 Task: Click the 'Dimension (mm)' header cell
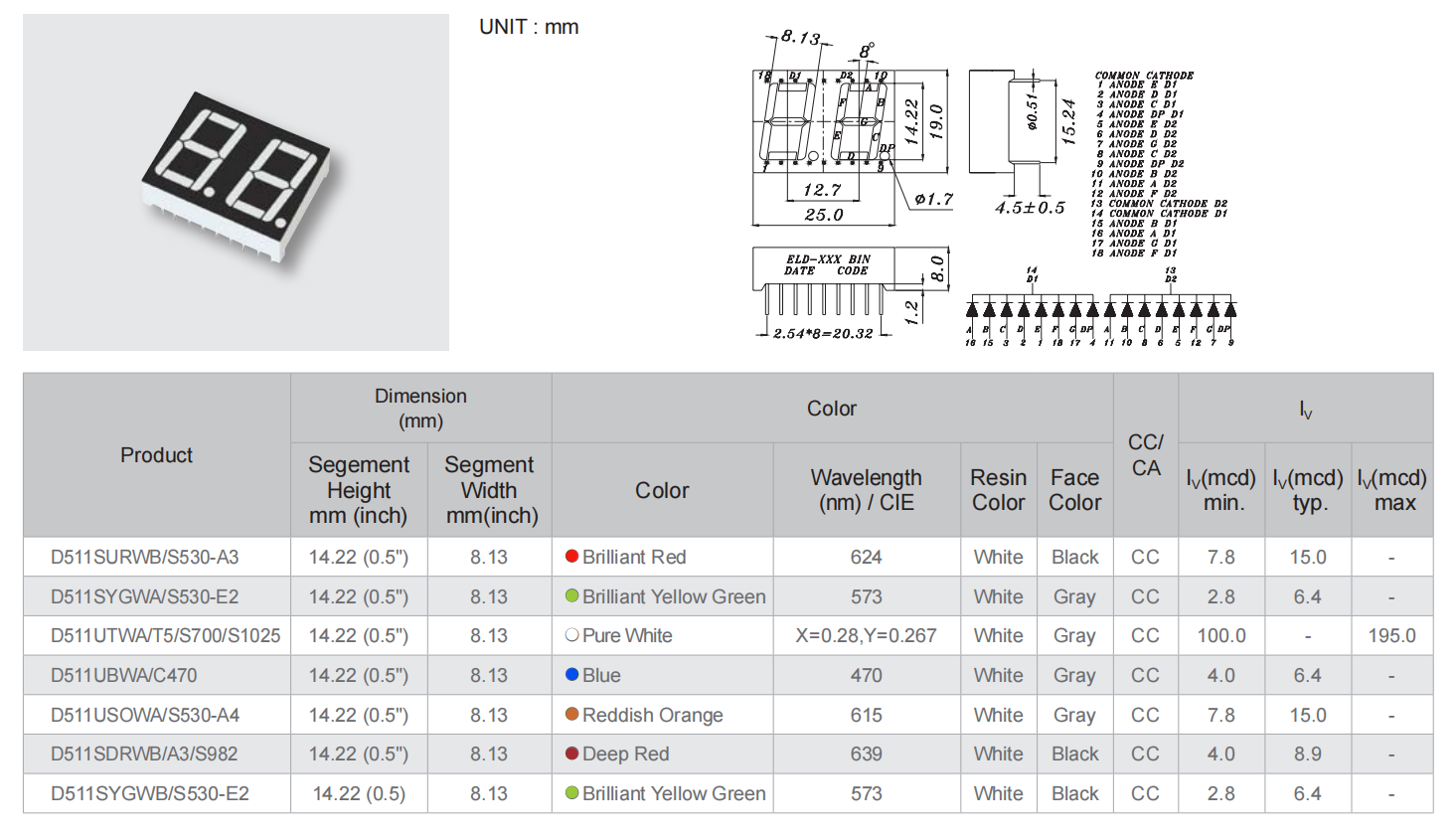coord(421,409)
